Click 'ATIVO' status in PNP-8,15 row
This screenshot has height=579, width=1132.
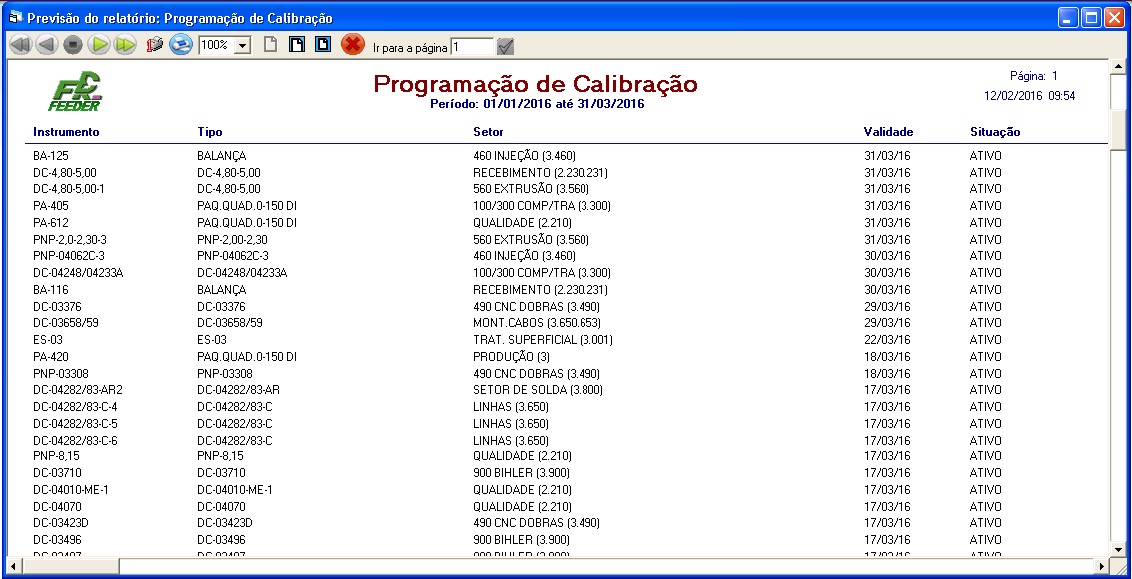tap(985, 456)
